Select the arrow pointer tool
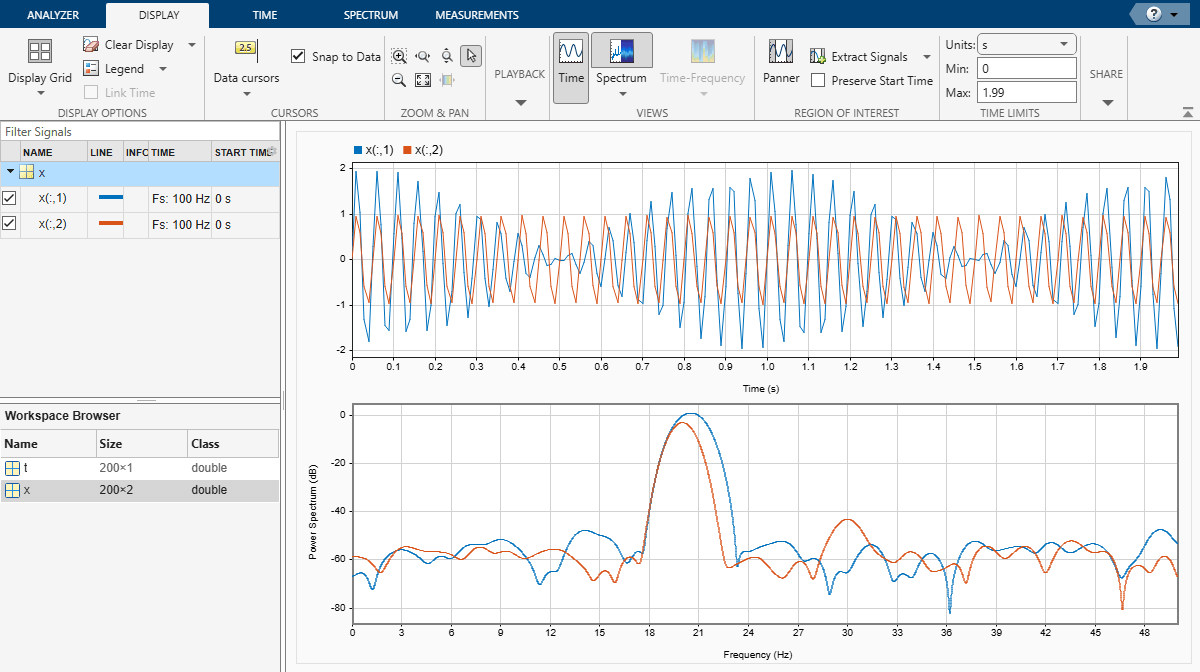This screenshot has width=1200, height=672. click(x=472, y=56)
